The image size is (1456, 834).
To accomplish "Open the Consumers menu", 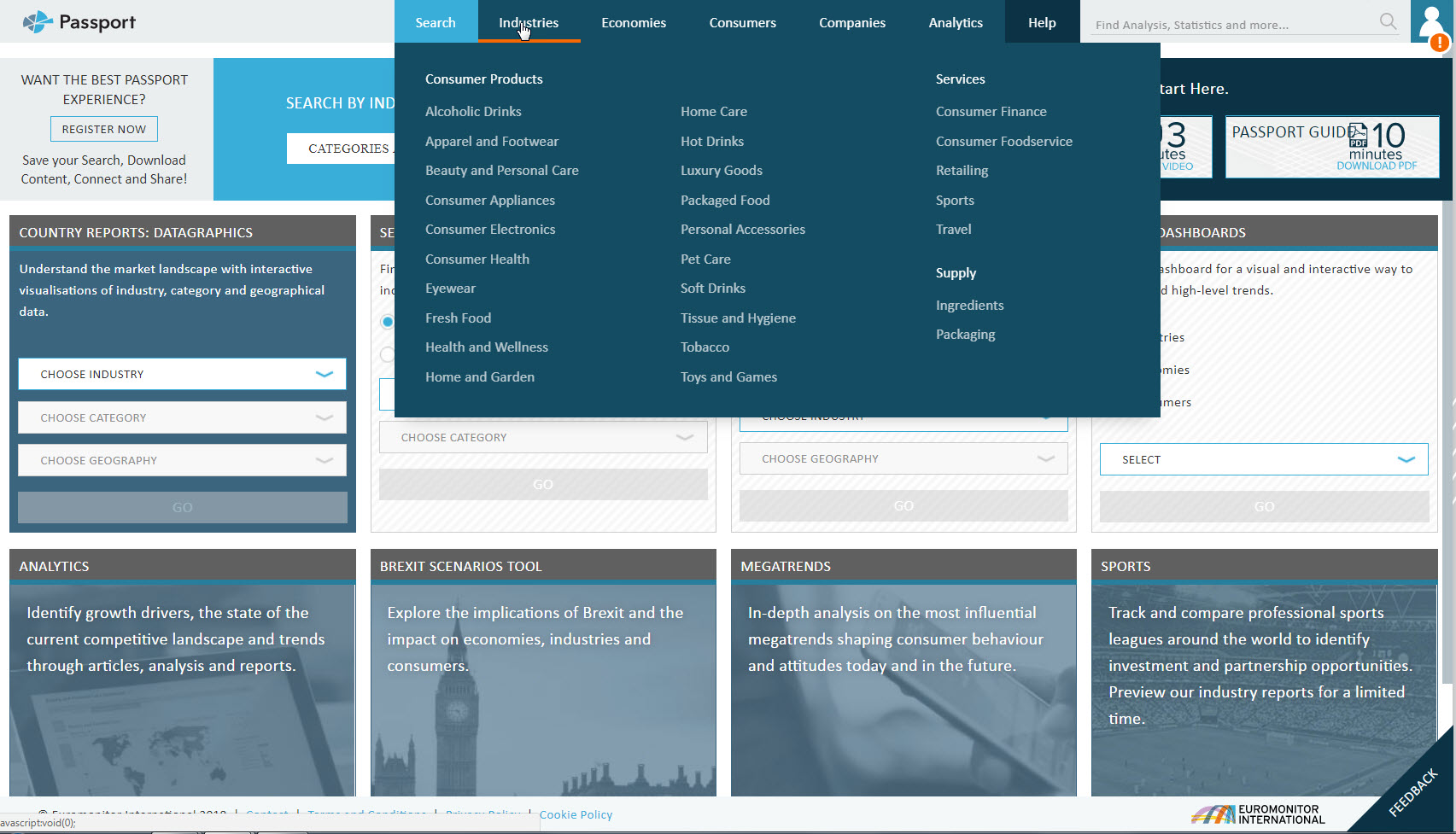I will pyautogui.click(x=743, y=22).
